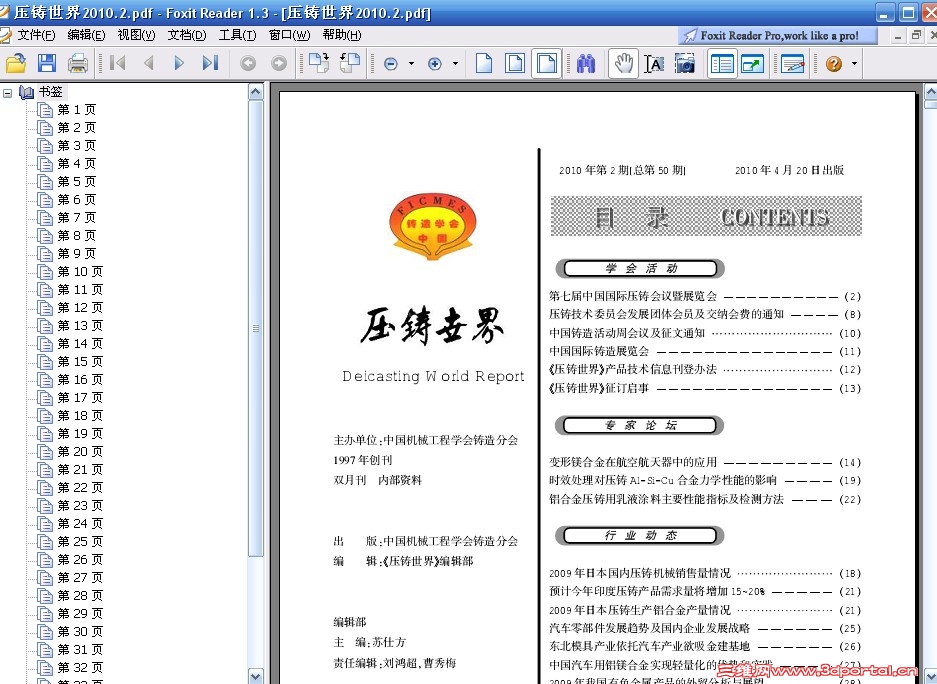Click bookmark panel scrollbar down arrow
This screenshot has width=937, height=684.
tap(256, 676)
